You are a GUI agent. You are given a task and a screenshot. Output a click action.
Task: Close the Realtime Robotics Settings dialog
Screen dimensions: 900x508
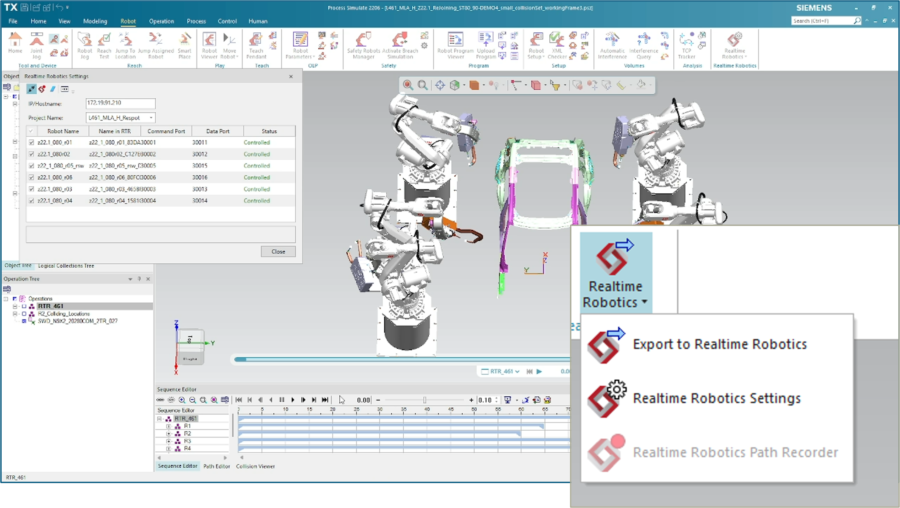point(277,251)
